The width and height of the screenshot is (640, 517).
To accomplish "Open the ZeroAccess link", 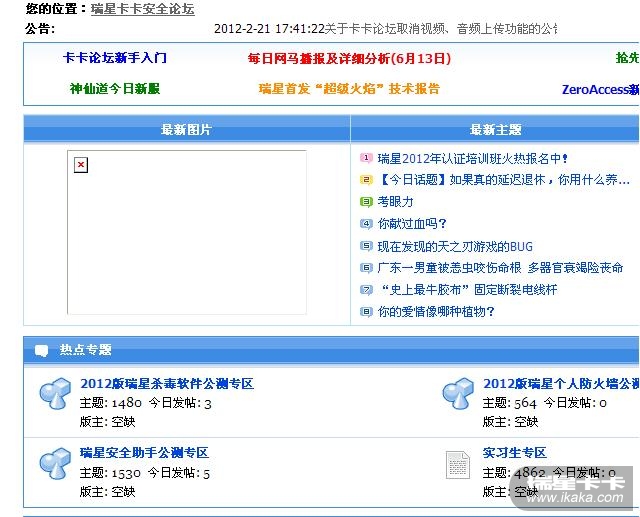I will coord(600,89).
